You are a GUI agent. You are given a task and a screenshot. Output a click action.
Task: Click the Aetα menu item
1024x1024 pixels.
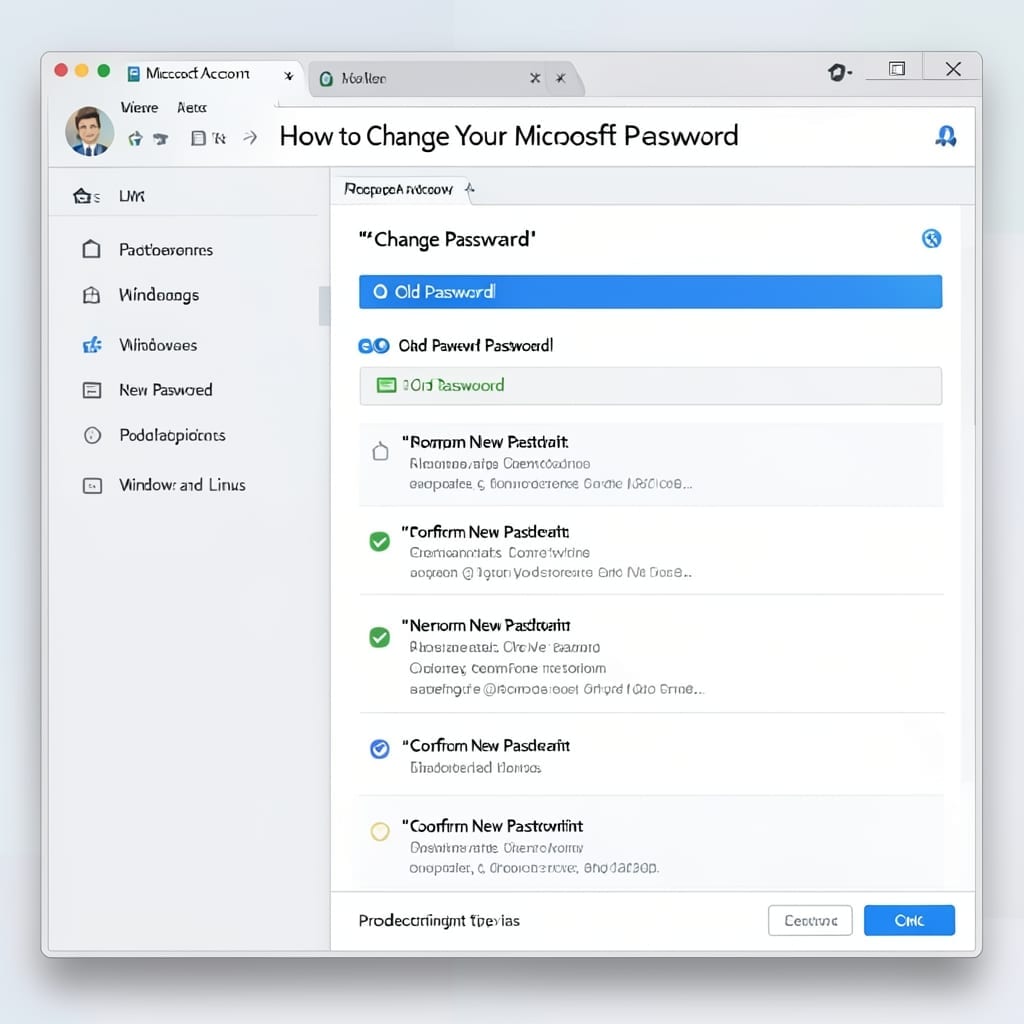(191, 107)
